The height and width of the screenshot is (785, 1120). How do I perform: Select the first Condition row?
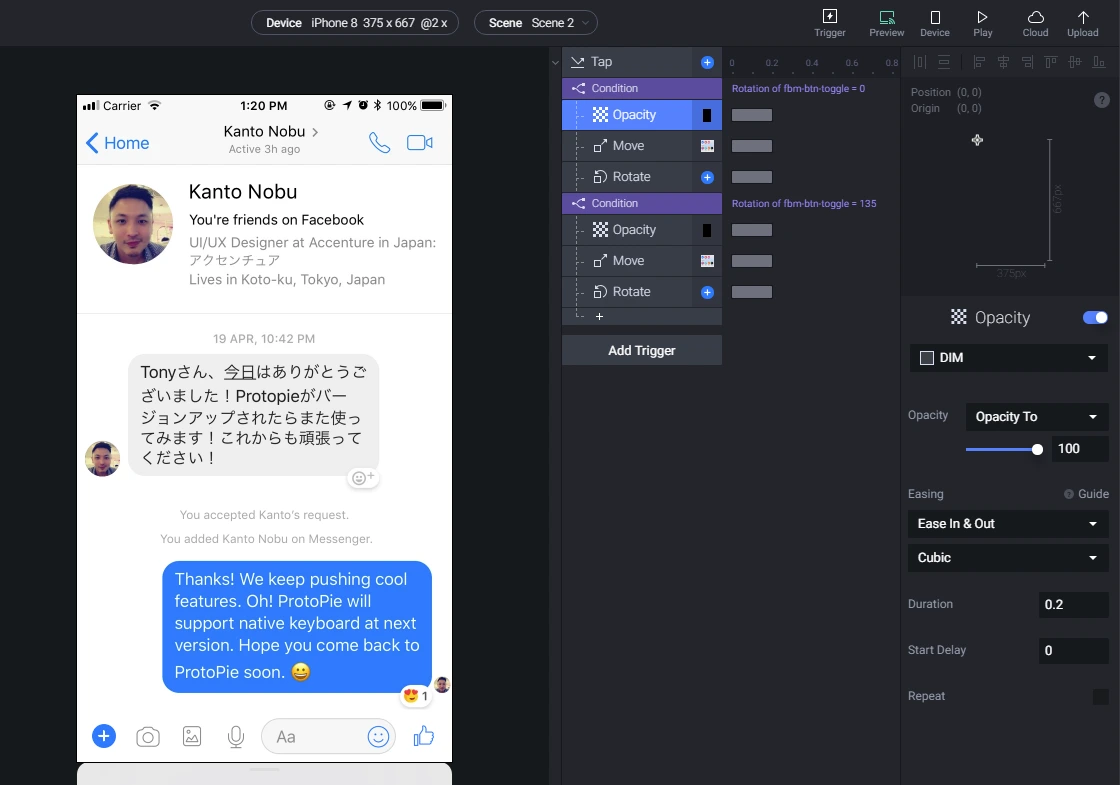coord(641,88)
